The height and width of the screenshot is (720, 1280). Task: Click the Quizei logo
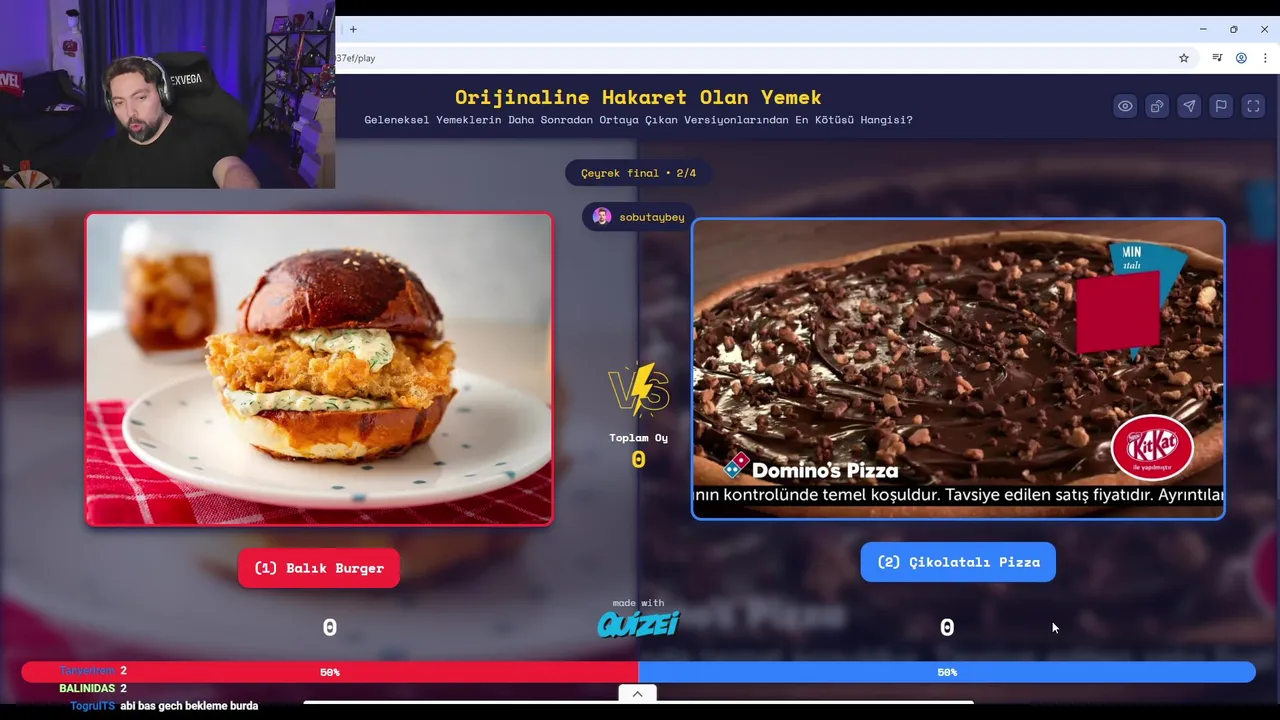[638, 624]
